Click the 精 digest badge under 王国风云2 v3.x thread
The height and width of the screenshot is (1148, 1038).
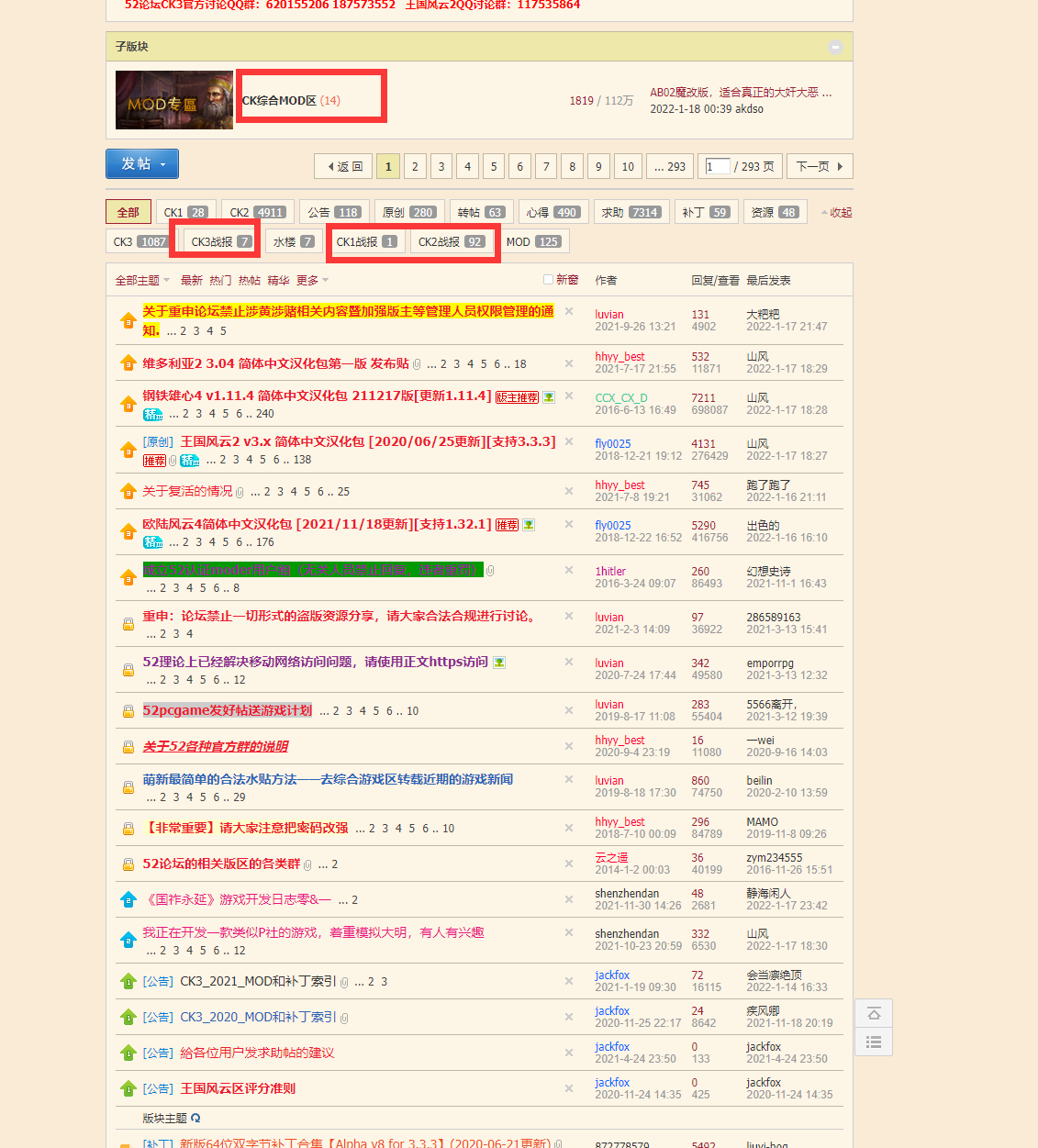[190, 460]
